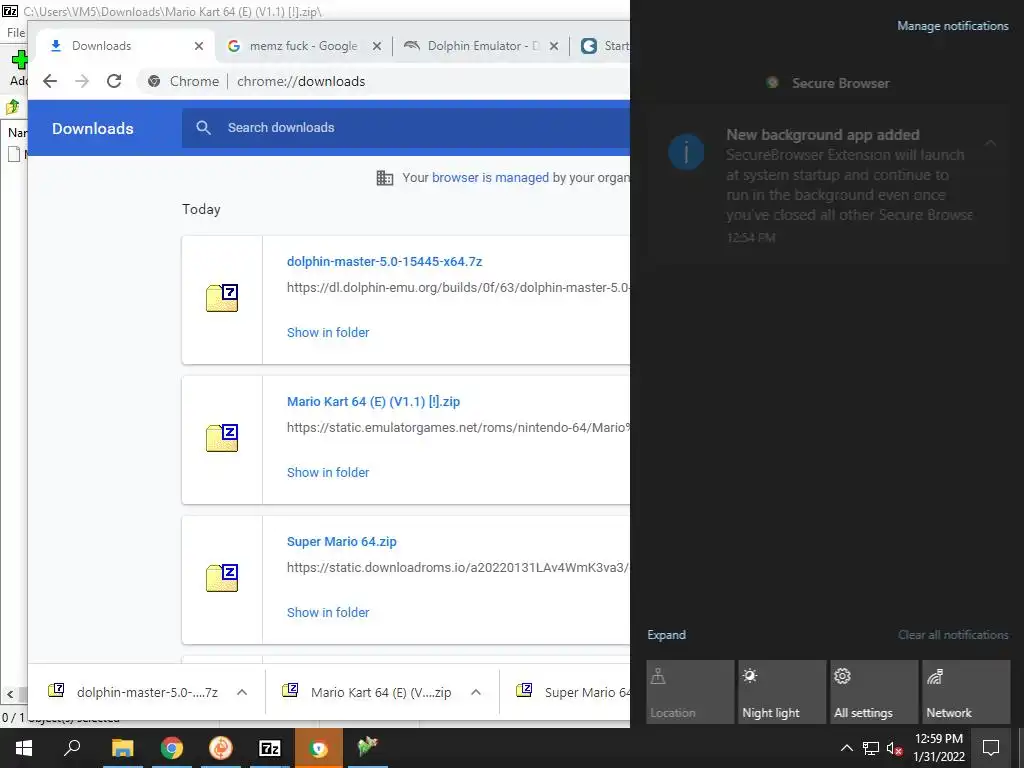This screenshot has width=1024, height=768.
Task: Click Manage notifications link
Action: coord(953,26)
